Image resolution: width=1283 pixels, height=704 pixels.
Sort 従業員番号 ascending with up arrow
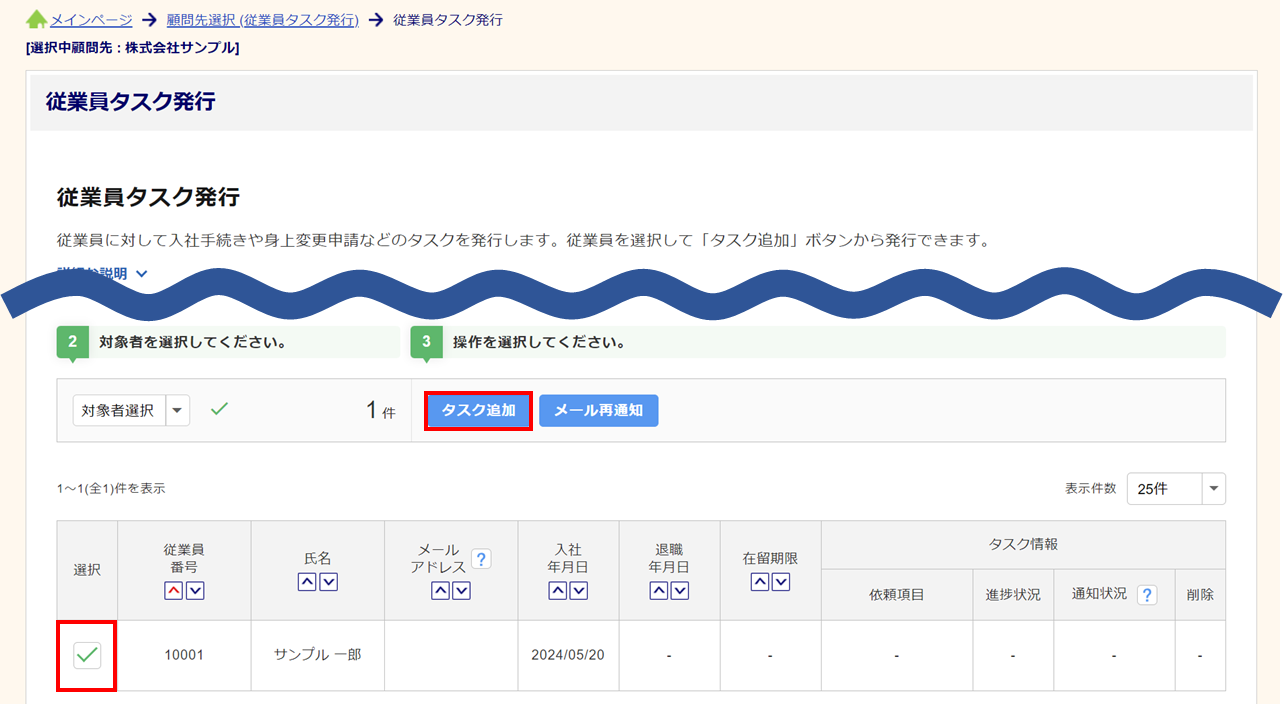point(173,591)
